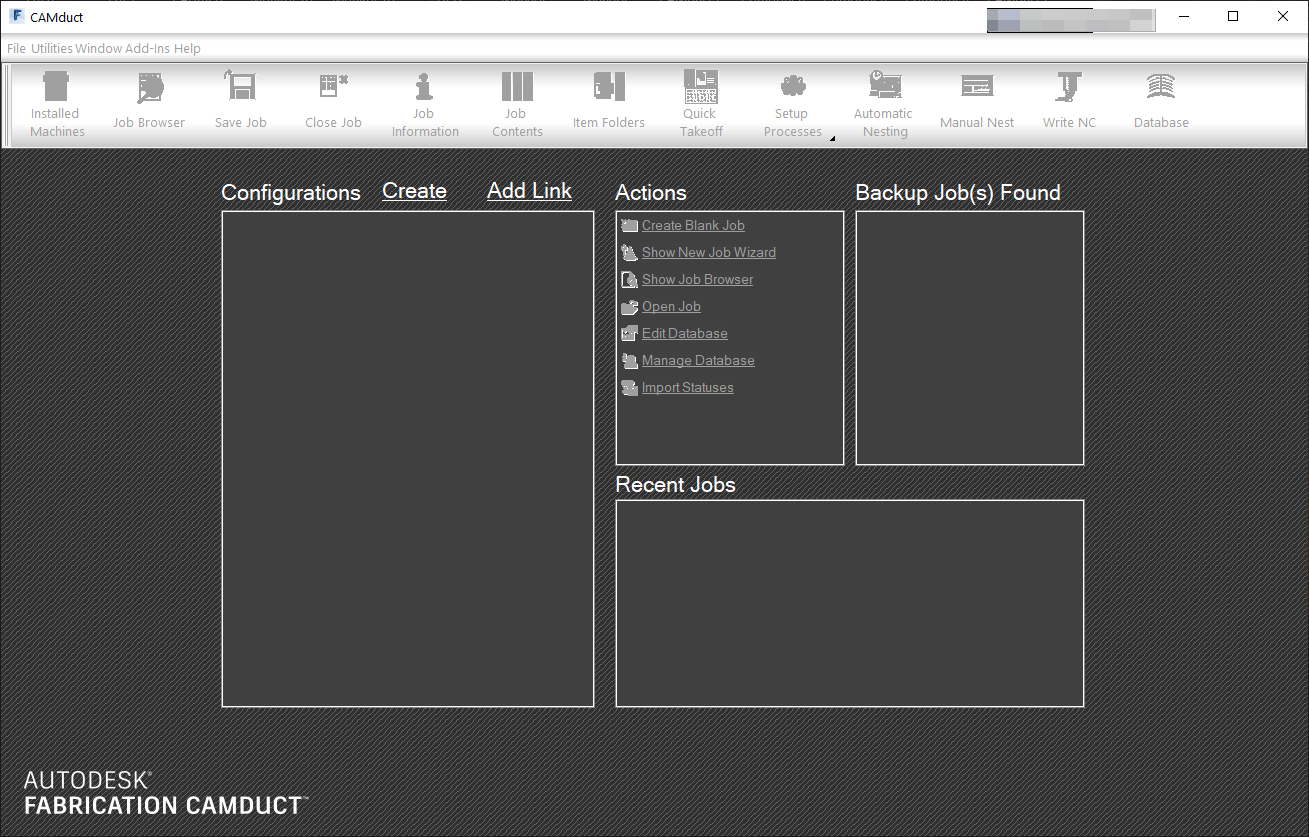Click inside the Recent Jobs list box

[x=850, y=603]
